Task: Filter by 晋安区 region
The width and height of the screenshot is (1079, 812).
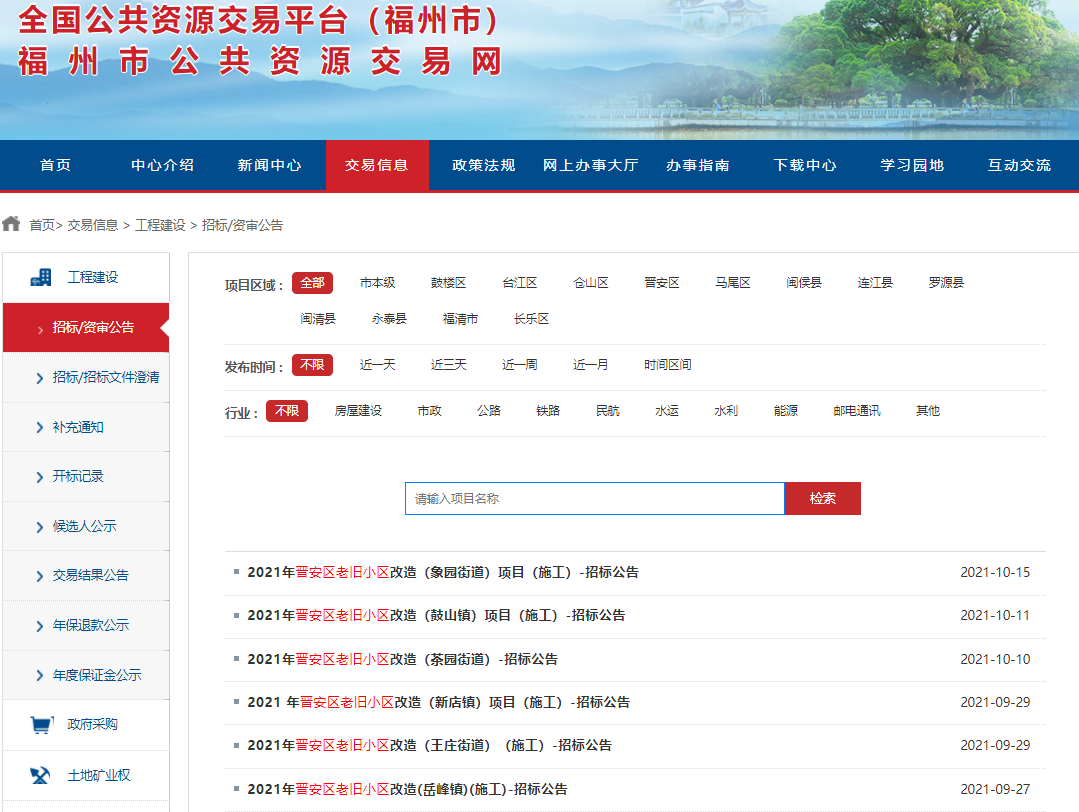Action: tap(661, 283)
